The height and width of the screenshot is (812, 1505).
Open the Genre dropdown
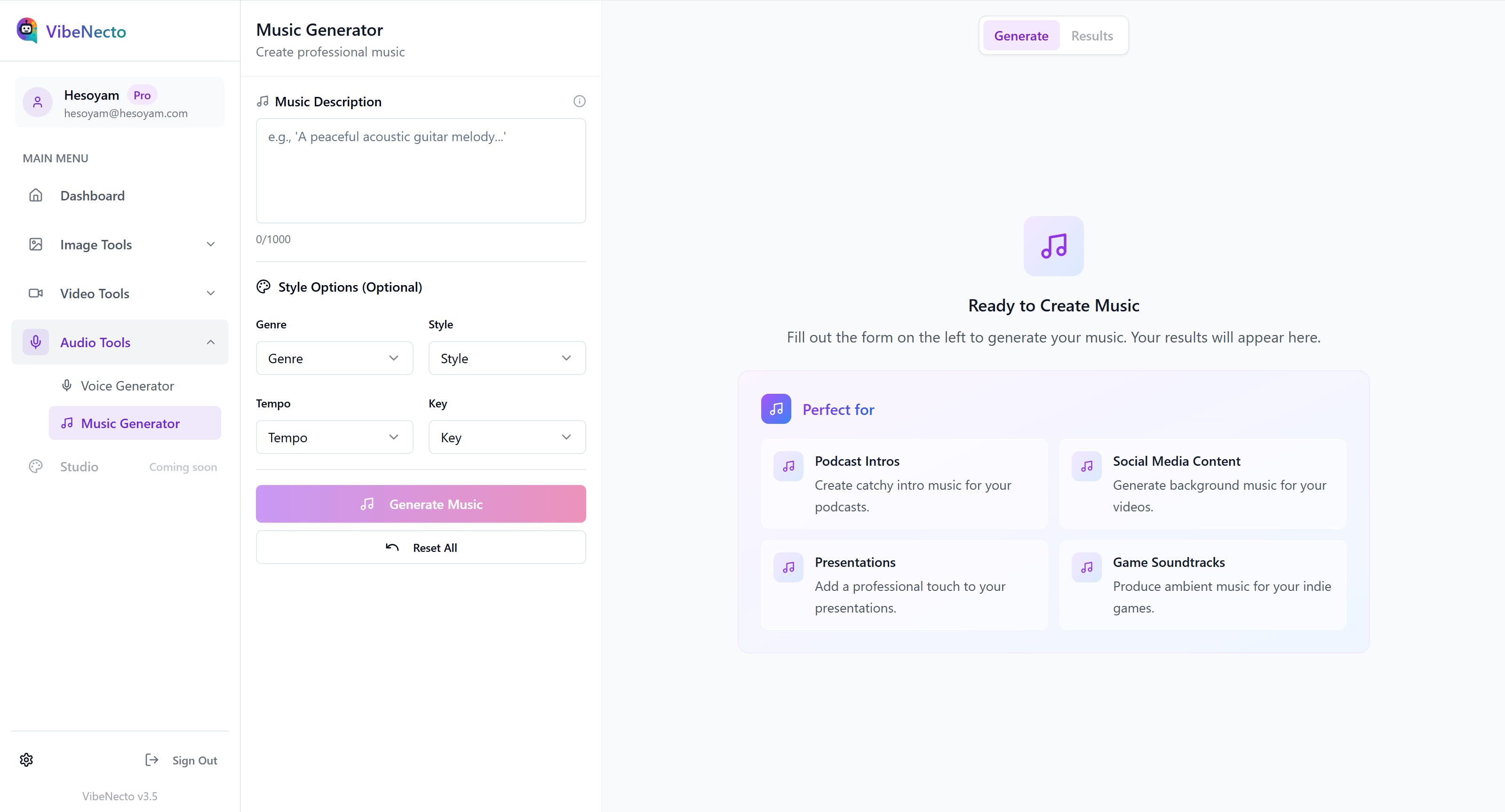pos(334,358)
